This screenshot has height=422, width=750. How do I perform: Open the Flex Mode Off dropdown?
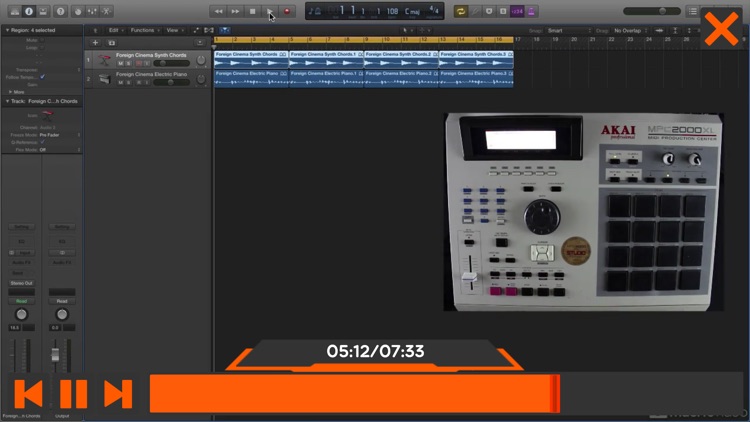tap(60, 150)
